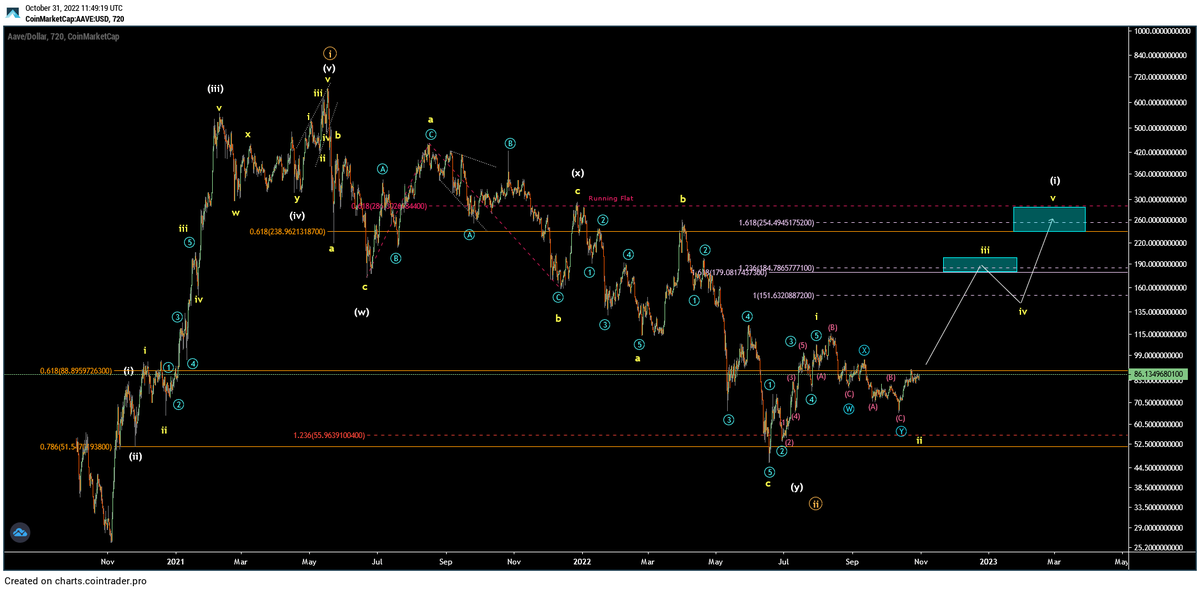Select the white (w) wave label
This screenshot has width=1200, height=590.
362,312
